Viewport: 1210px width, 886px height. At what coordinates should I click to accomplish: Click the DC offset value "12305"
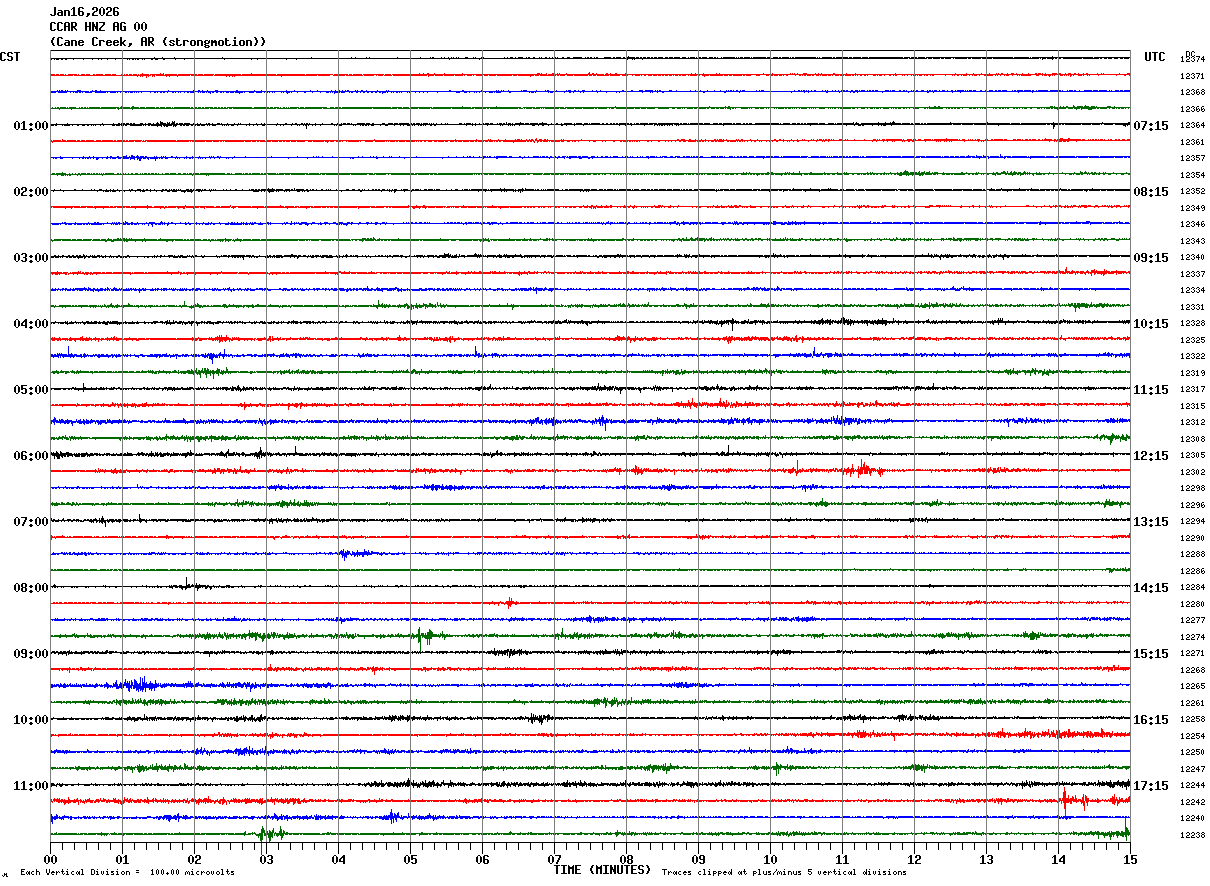click(x=1192, y=456)
